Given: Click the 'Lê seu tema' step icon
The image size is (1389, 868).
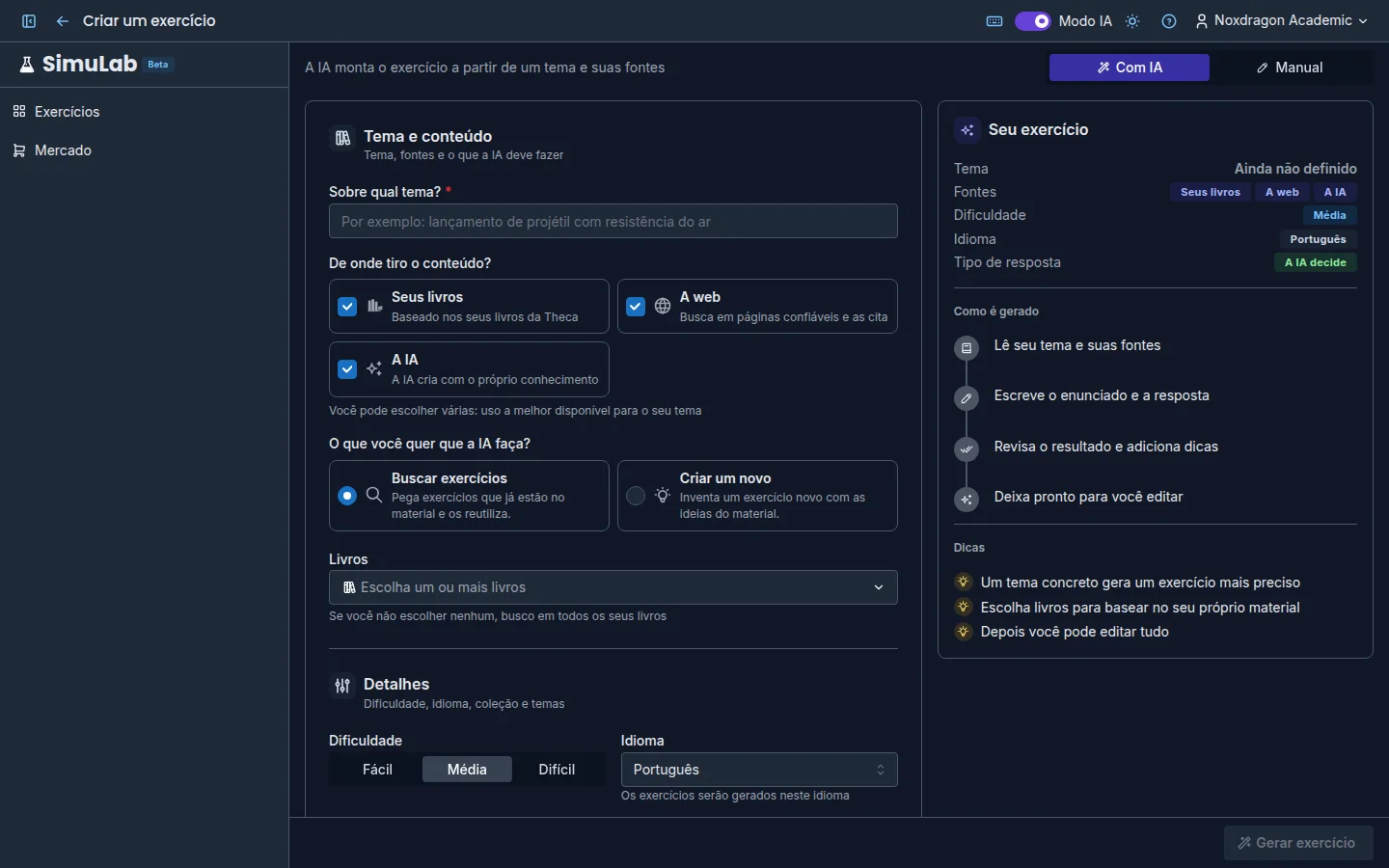Looking at the screenshot, I should [x=967, y=348].
